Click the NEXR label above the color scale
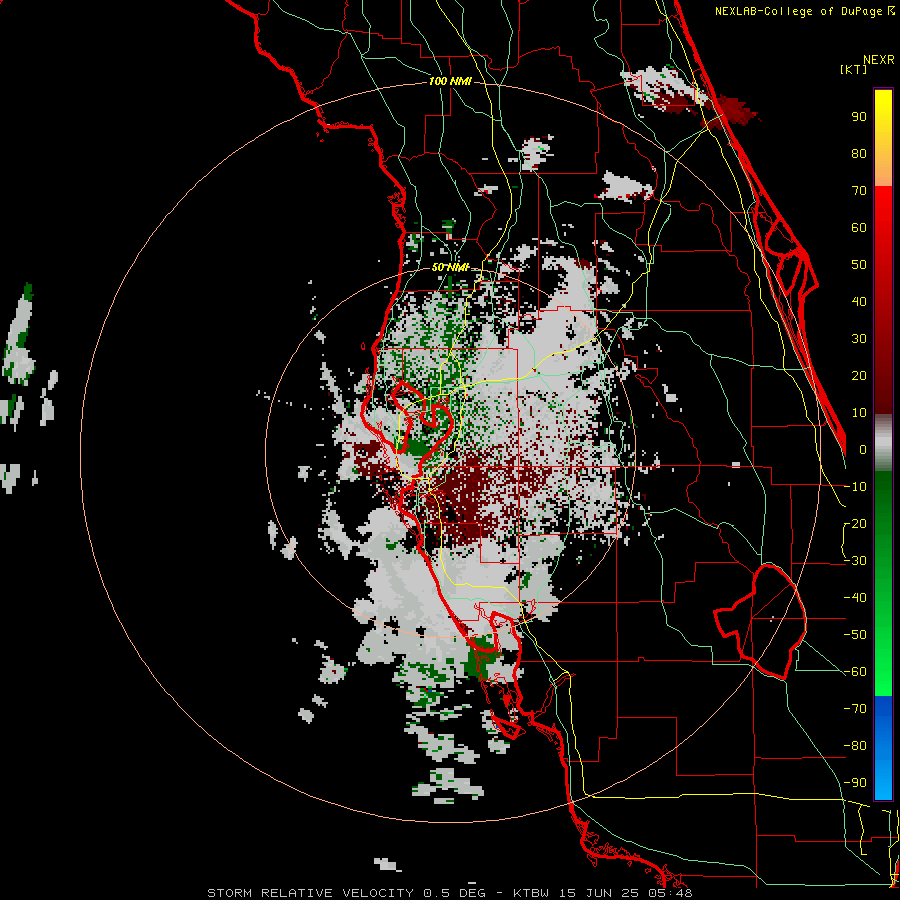 click(x=879, y=60)
